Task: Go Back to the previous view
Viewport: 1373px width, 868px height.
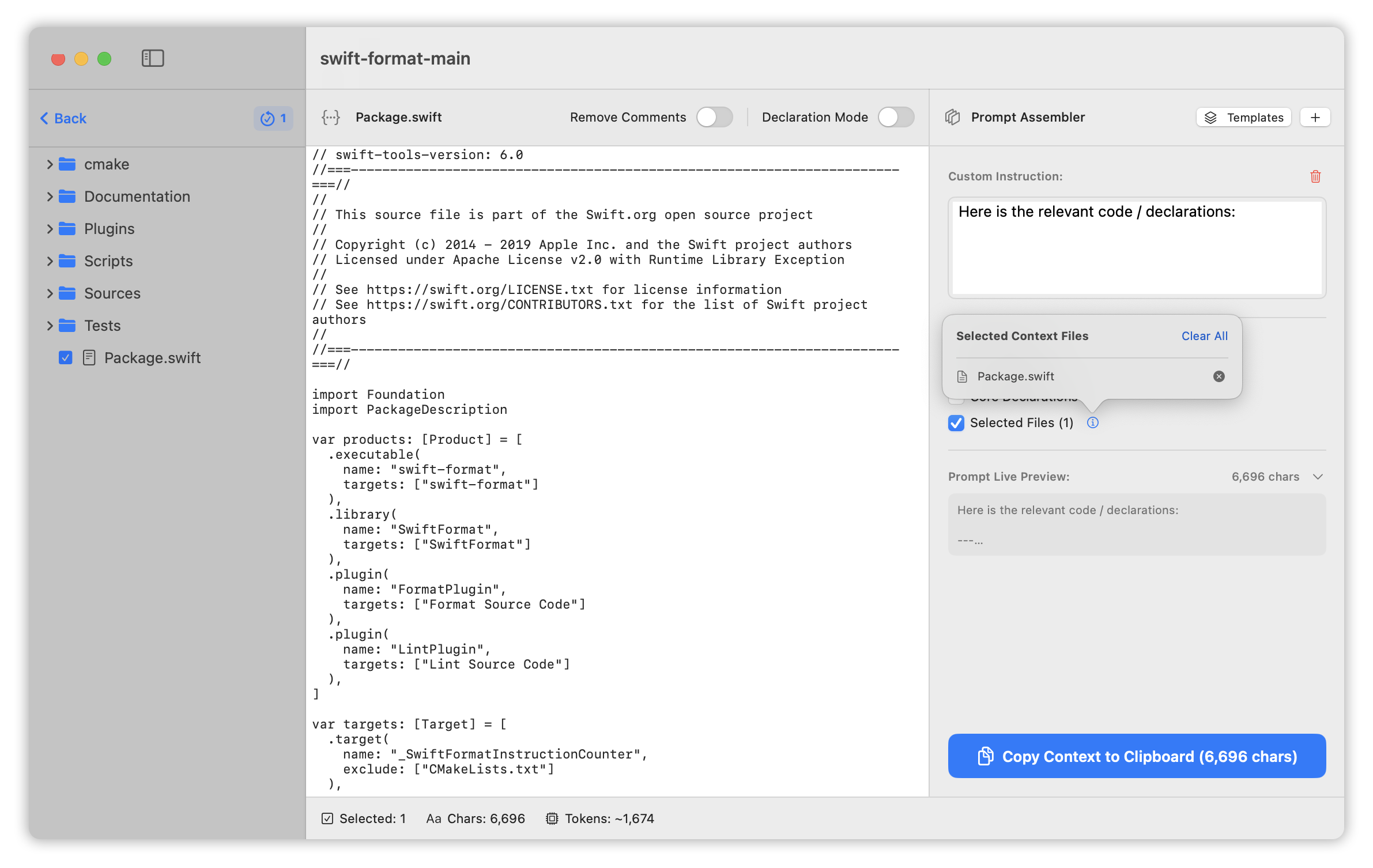Action: (x=63, y=118)
